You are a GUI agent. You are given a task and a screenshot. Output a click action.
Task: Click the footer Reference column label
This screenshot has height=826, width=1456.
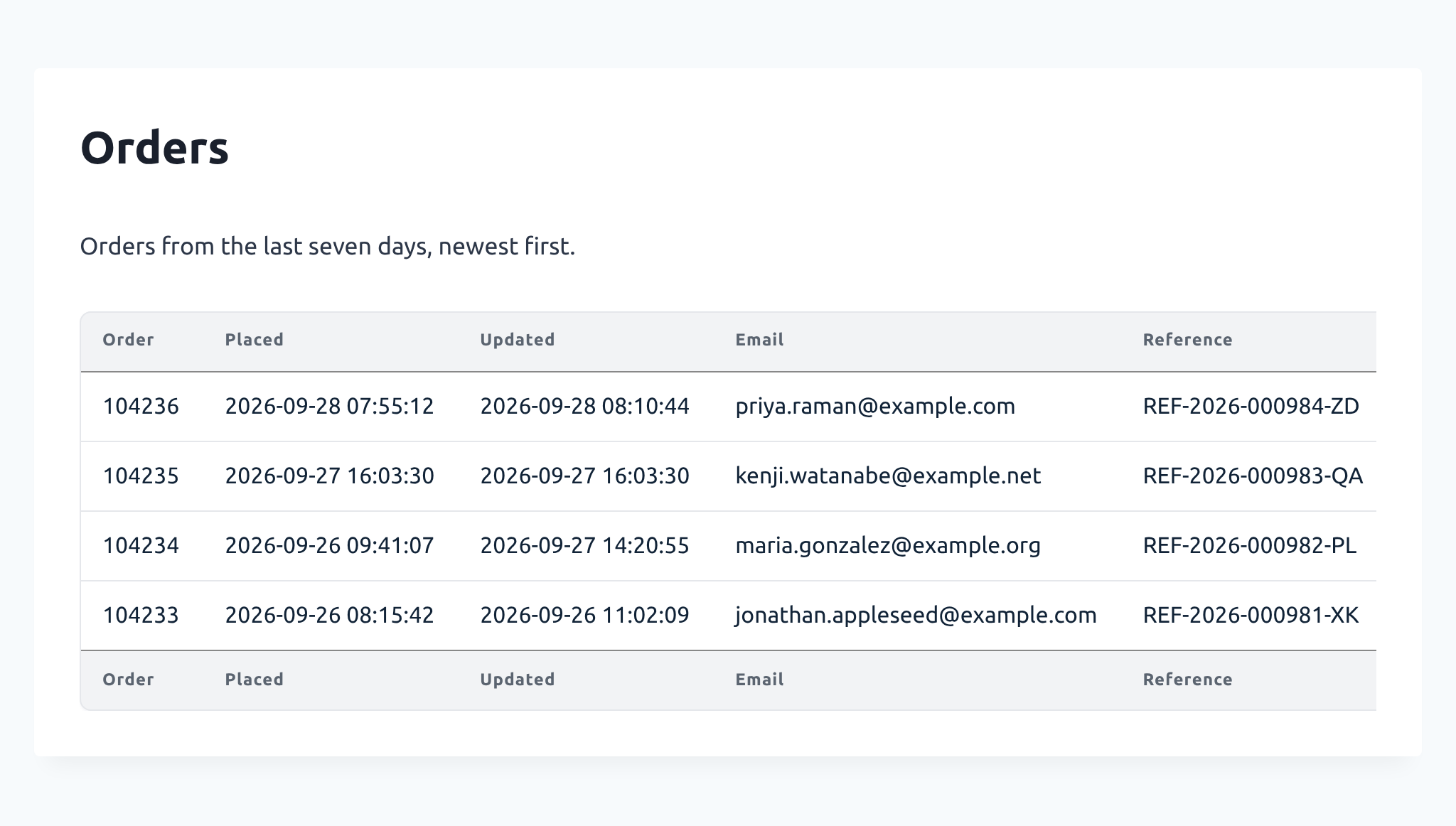(1187, 680)
